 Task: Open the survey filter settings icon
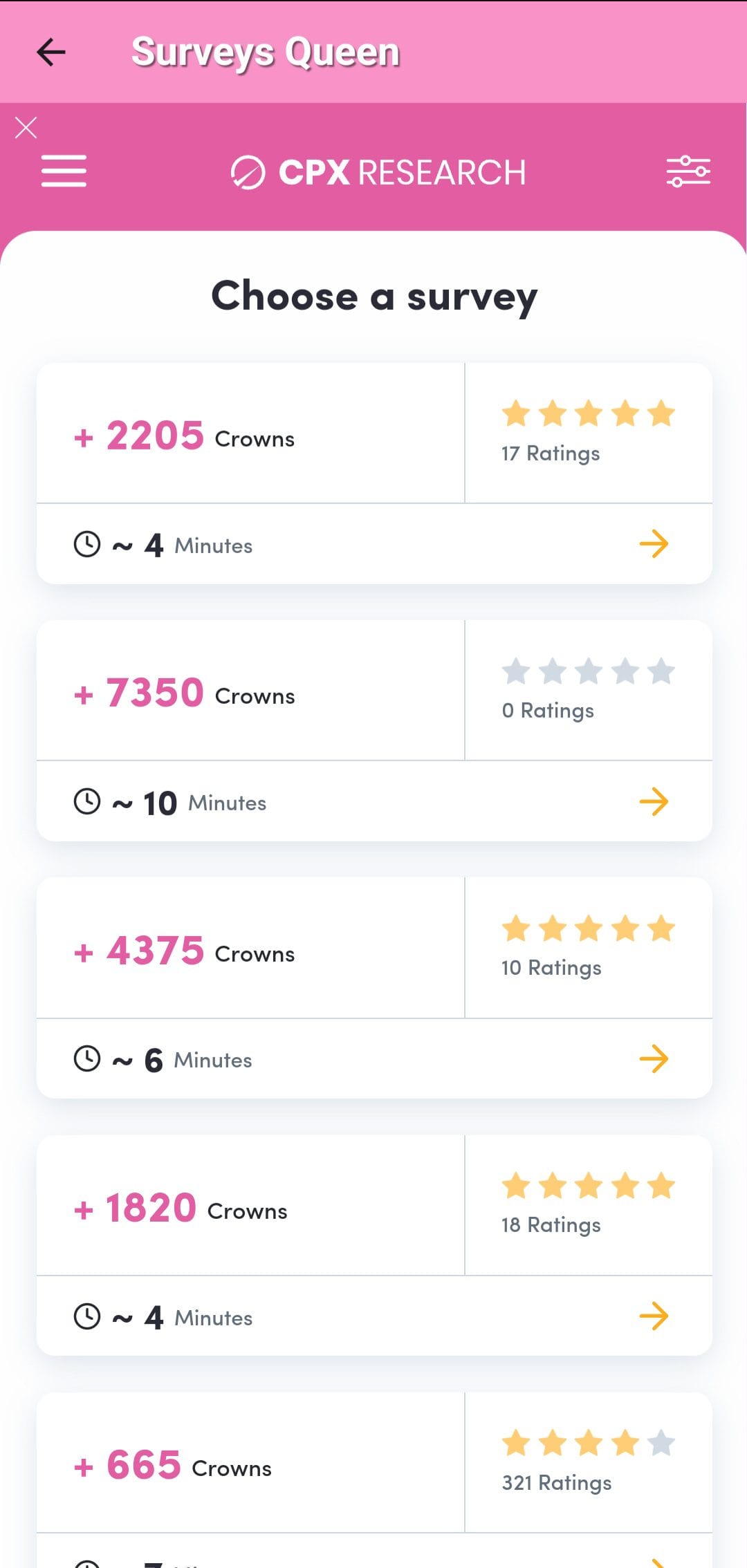(688, 171)
